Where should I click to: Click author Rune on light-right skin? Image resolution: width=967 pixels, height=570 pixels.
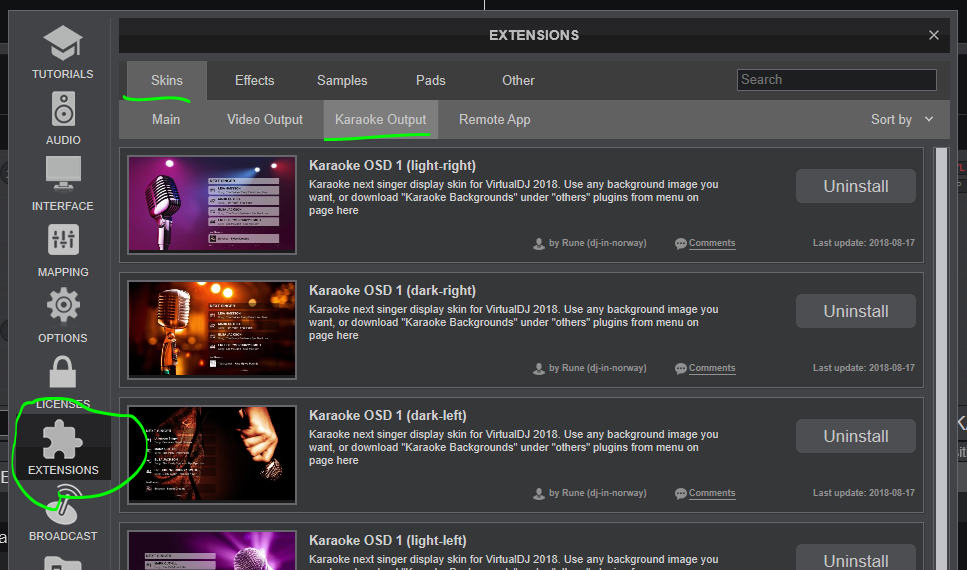[x=598, y=243]
